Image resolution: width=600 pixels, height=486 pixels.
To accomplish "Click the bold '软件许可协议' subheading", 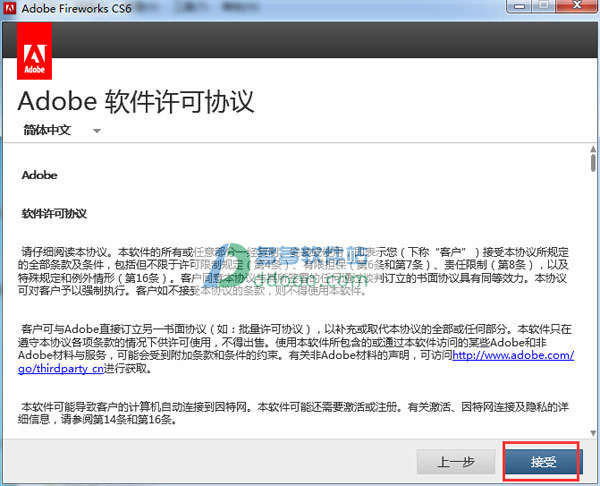I will [x=54, y=214].
